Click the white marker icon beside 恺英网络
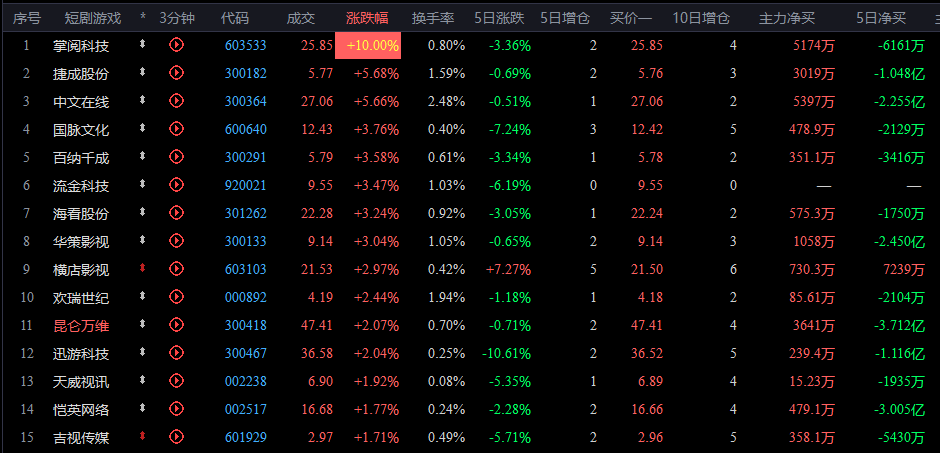940x453 pixels. [x=142, y=407]
